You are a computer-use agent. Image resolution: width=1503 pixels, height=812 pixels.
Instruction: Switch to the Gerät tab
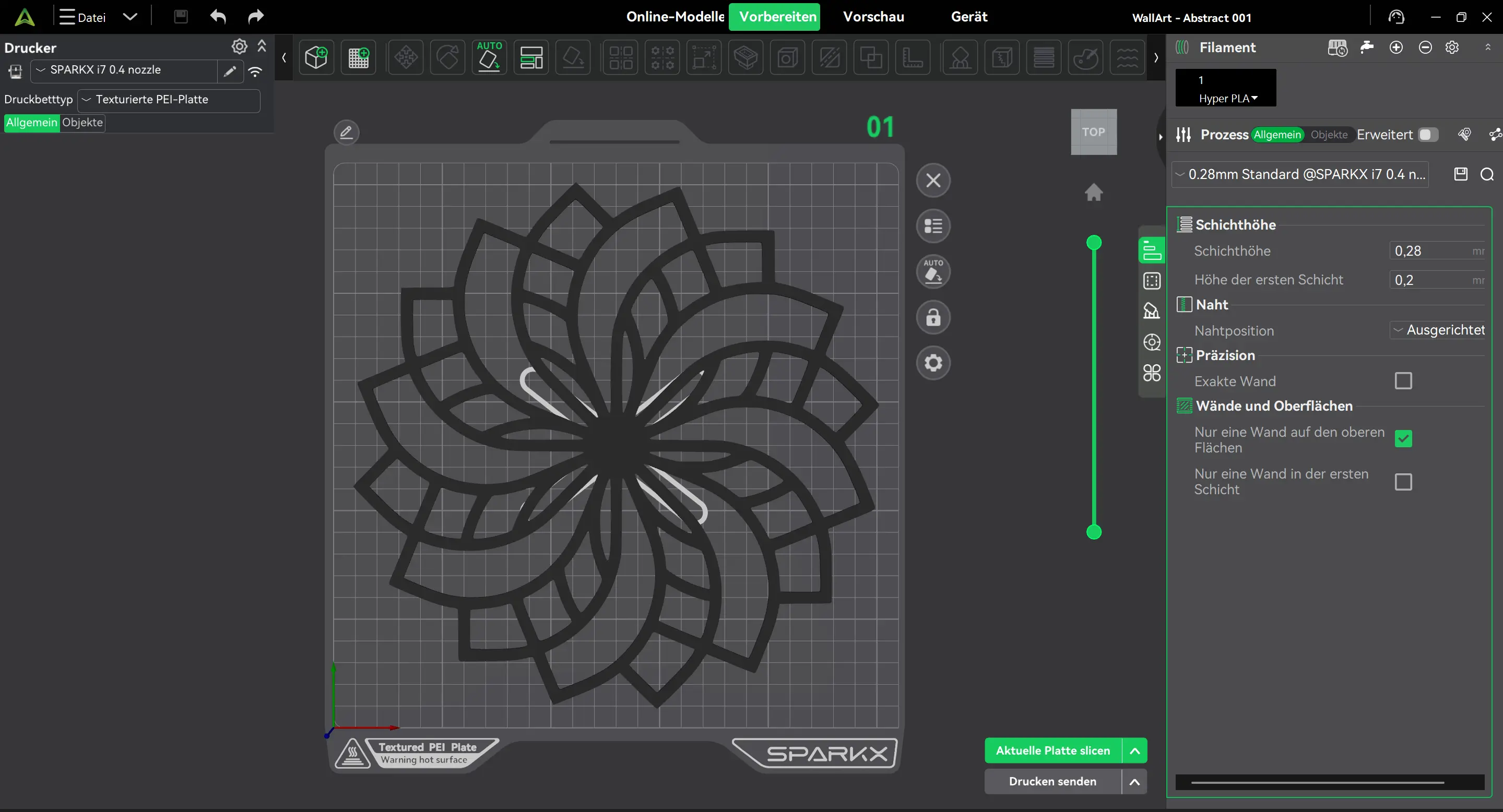coord(969,17)
